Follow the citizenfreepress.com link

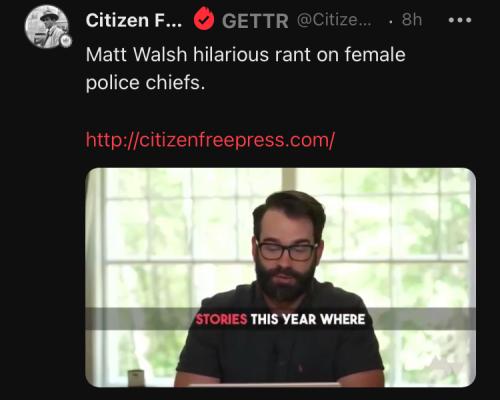tap(210, 139)
